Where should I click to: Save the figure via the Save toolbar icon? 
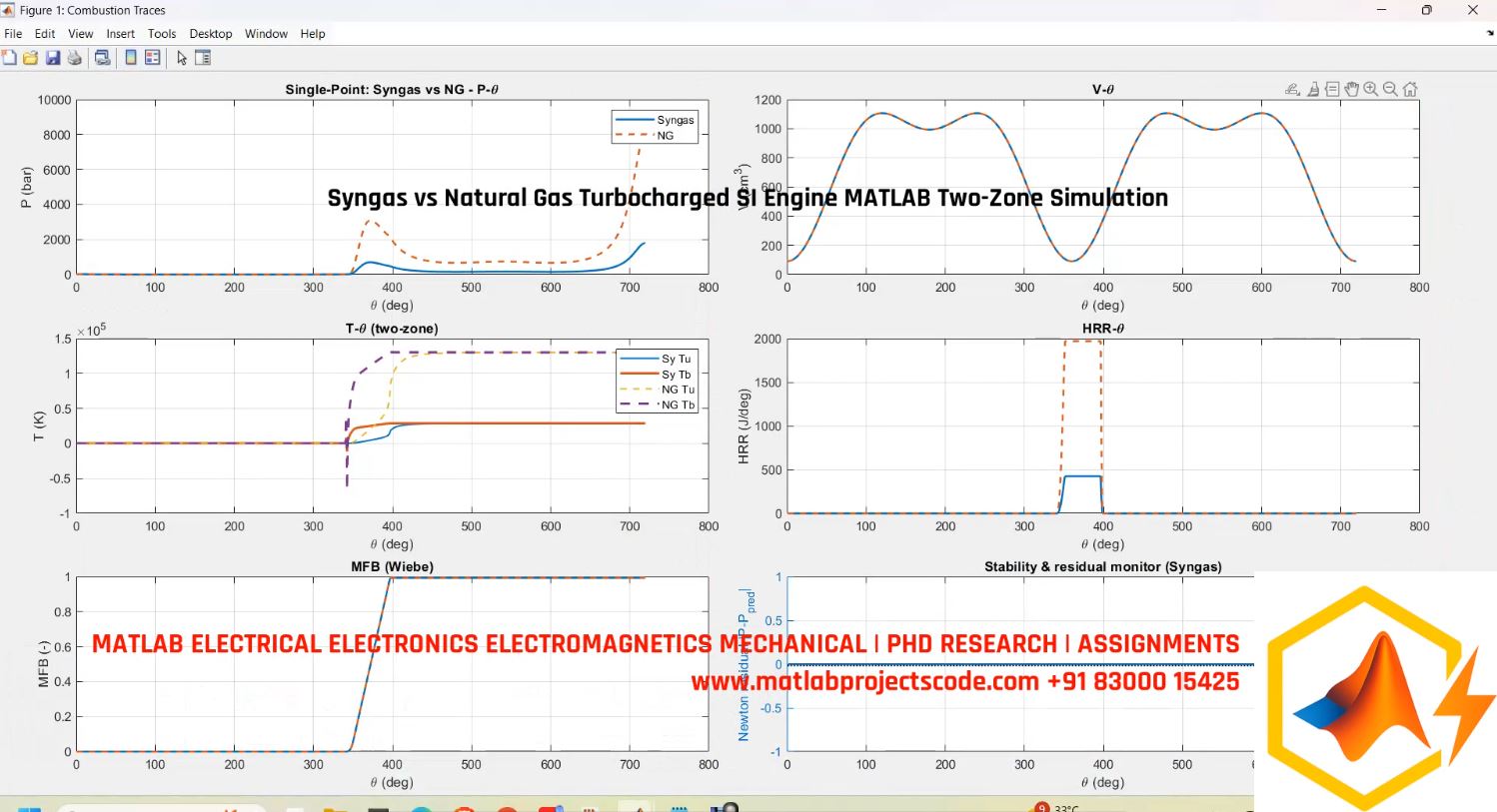coord(52,57)
